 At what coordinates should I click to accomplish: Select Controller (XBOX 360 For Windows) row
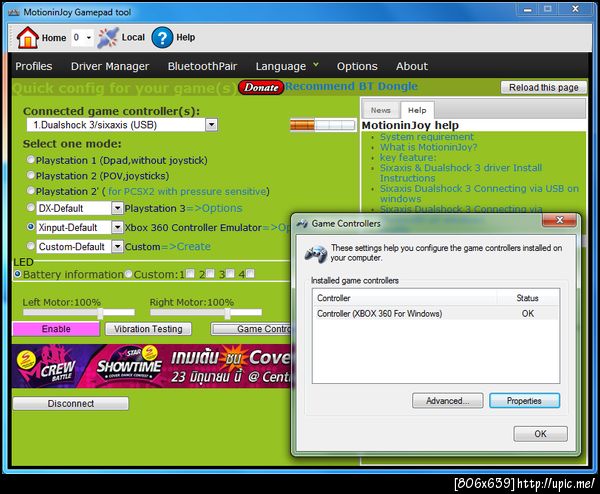[436, 313]
